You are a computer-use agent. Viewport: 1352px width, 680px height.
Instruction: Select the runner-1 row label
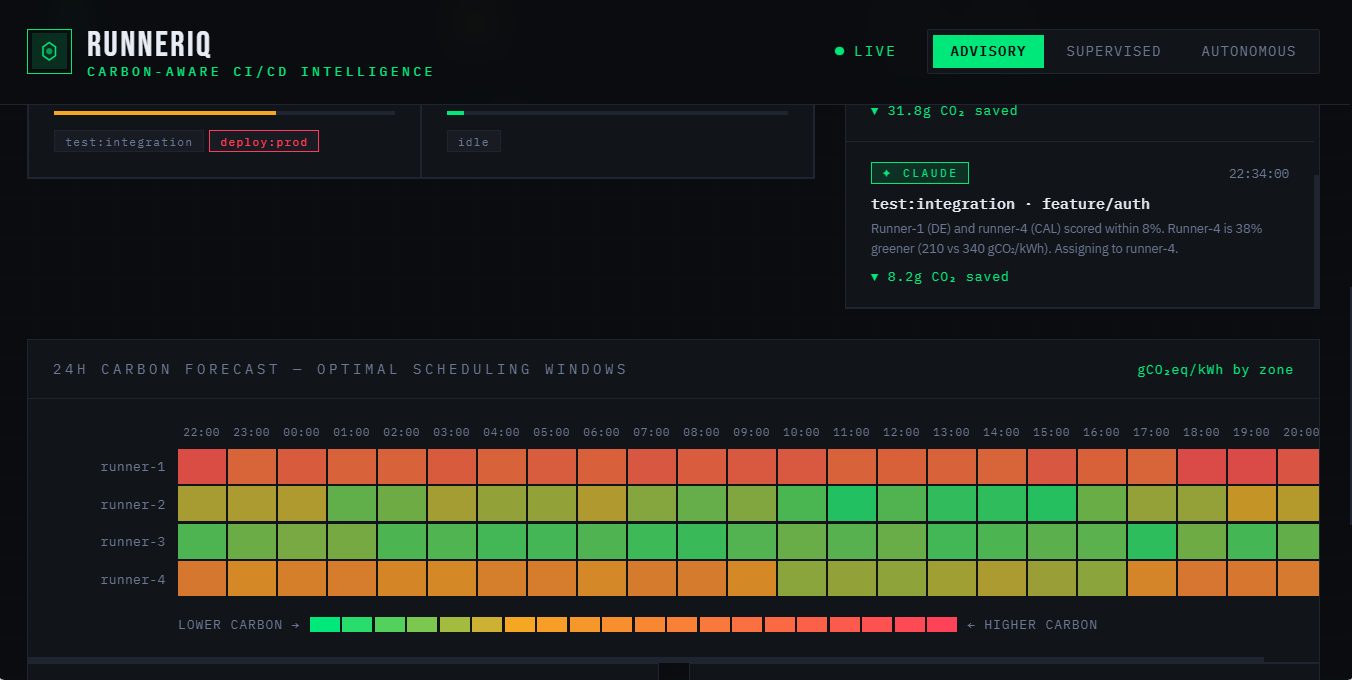click(133, 467)
